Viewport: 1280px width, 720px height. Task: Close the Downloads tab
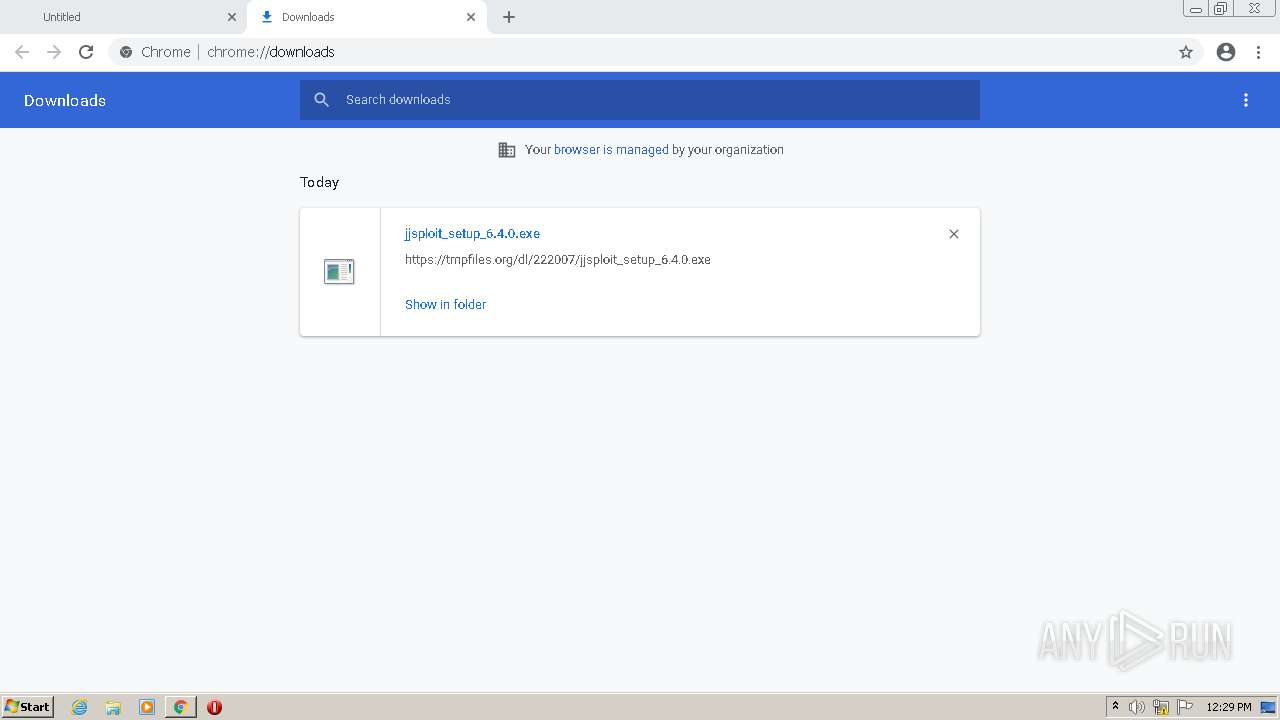click(x=471, y=17)
